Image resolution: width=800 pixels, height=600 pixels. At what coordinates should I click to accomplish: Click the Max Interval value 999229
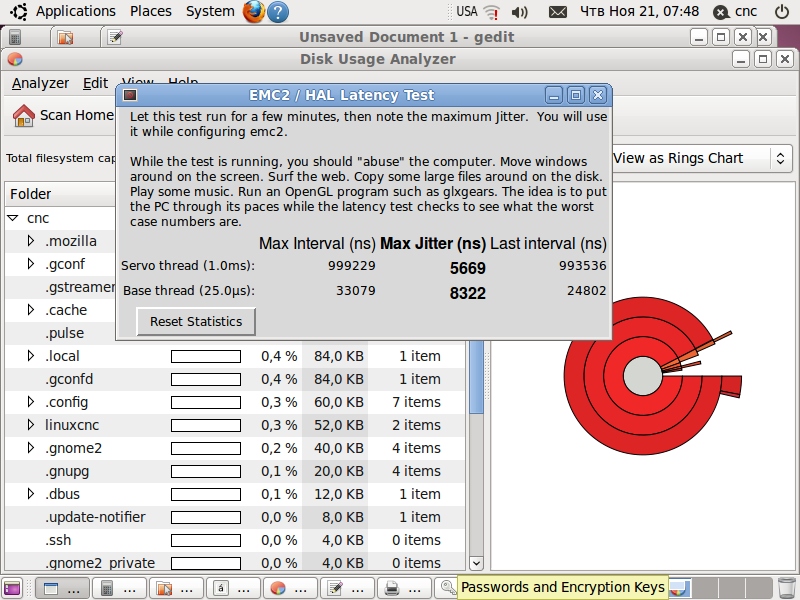pyautogui.click(x=352, y=266)
